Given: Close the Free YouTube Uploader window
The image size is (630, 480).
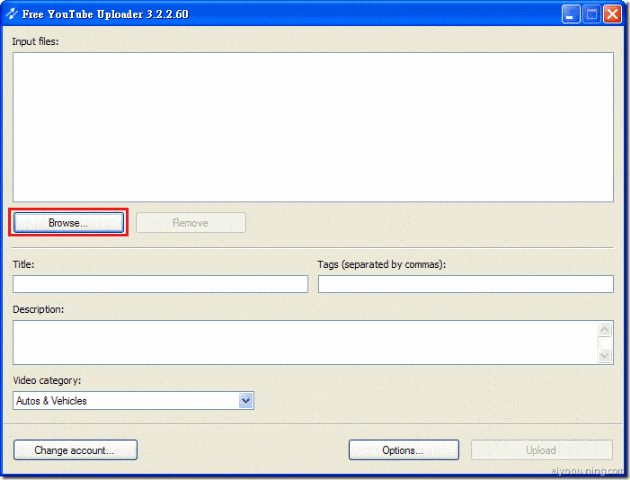Looking at the screenshot, I should point(612,14).
